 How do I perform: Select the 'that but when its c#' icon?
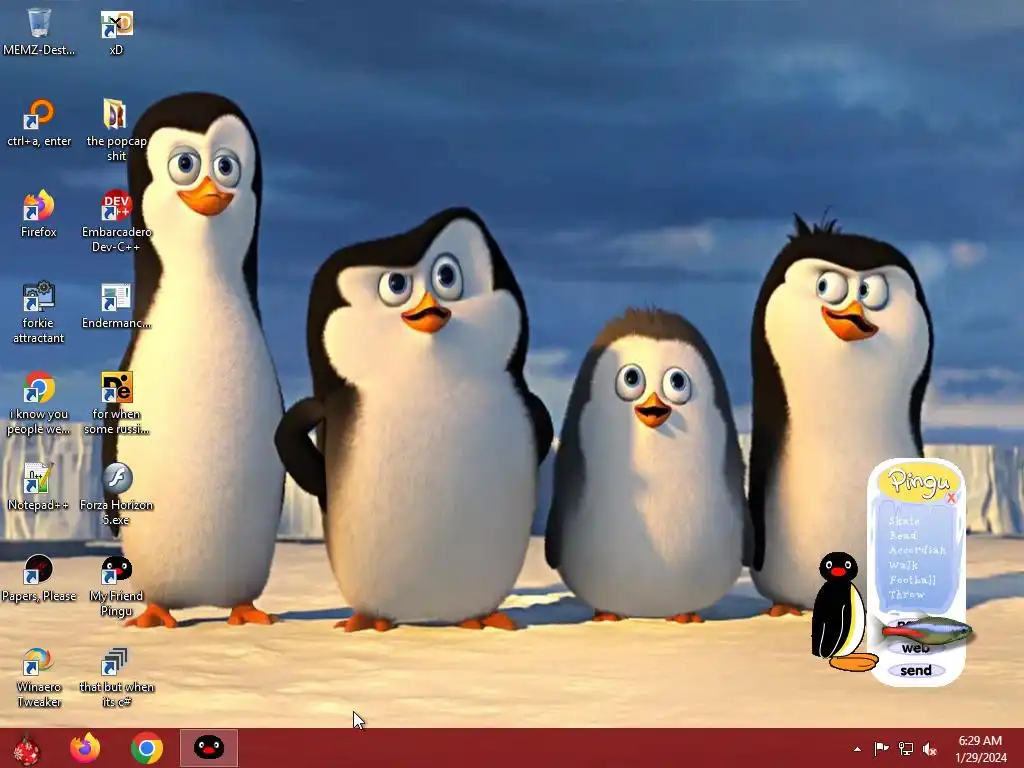[116, 677]
